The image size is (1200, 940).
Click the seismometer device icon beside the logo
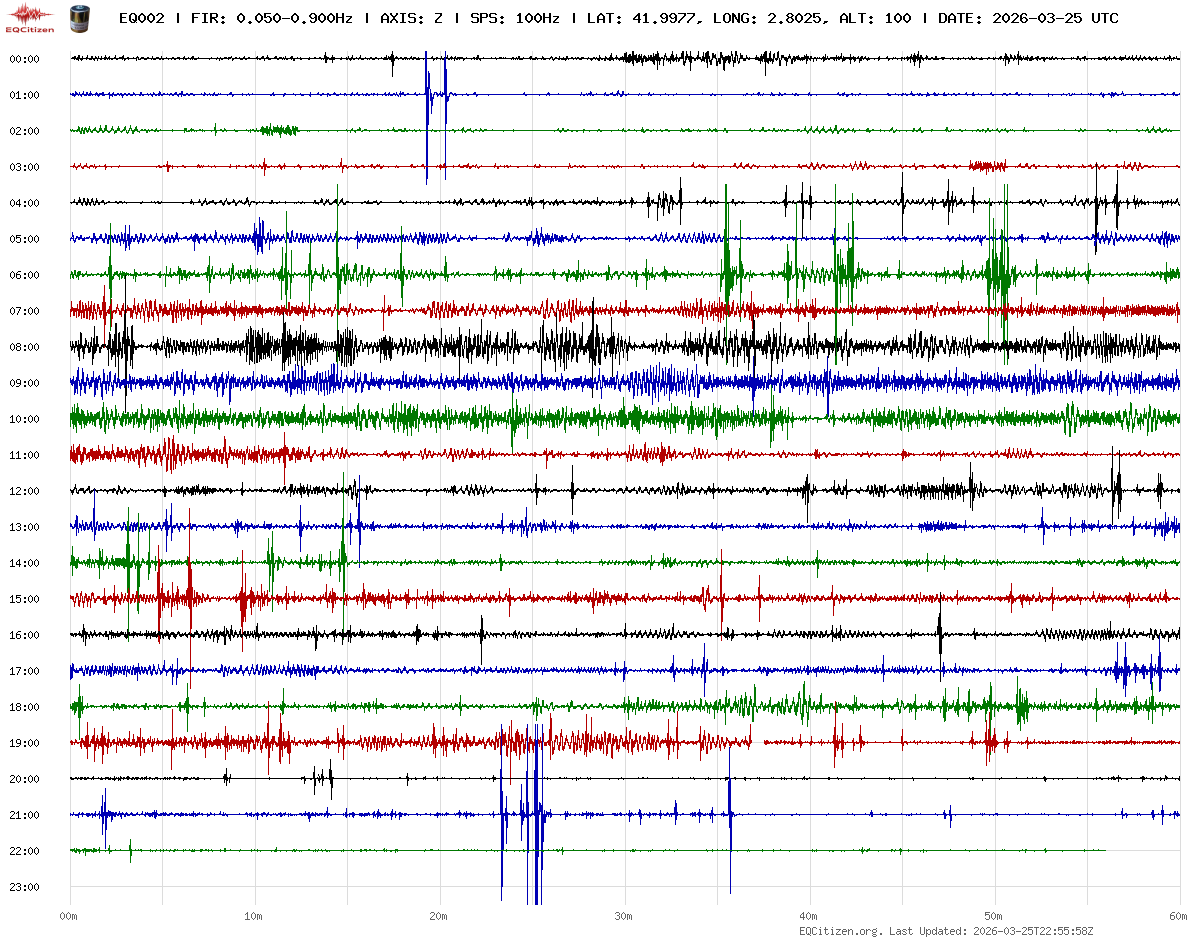tap(78, 18)
